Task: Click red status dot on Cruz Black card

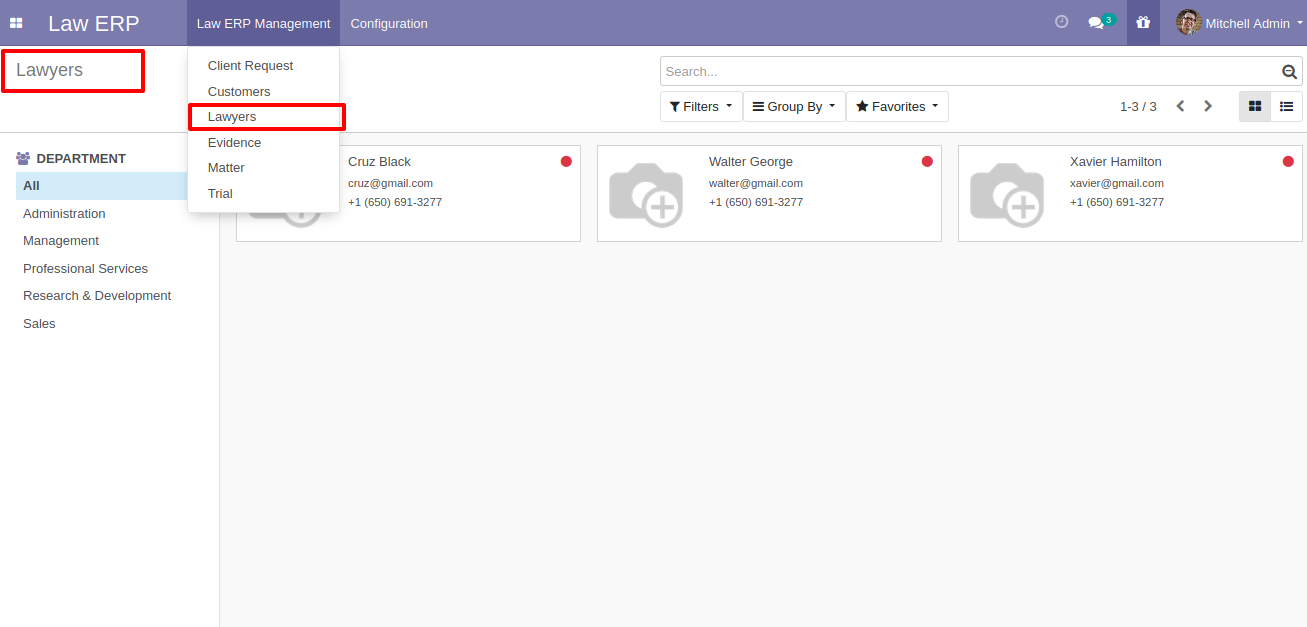Action: point(566,161)
